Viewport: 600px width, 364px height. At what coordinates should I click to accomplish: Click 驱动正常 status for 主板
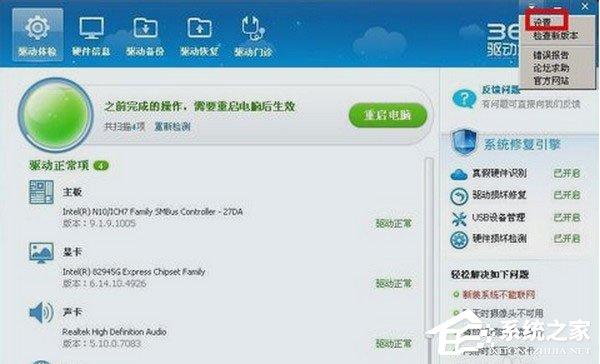coord(393,224)
